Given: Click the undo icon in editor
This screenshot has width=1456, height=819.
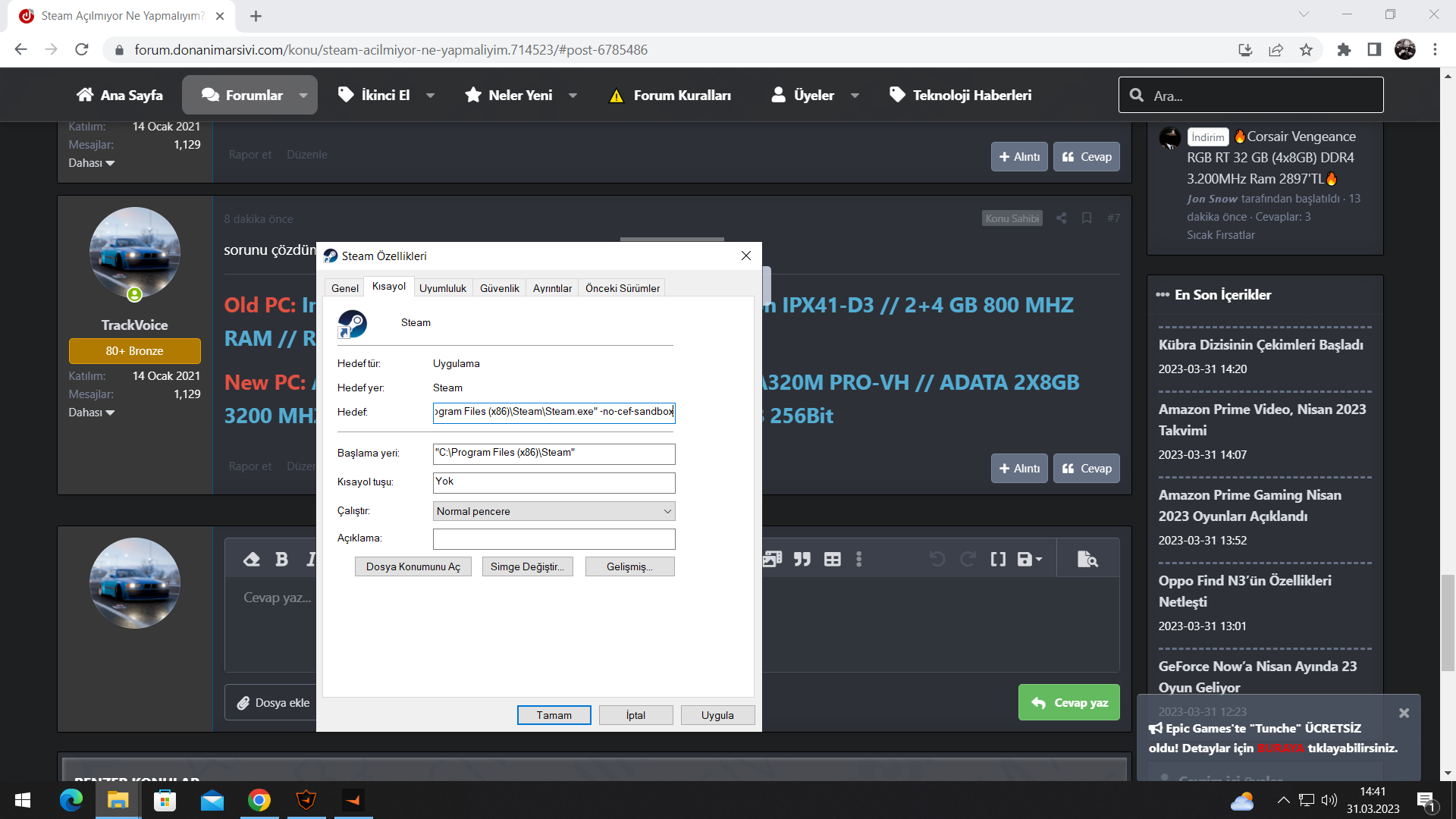Looking at the screenshot, I should pos(937,560).
